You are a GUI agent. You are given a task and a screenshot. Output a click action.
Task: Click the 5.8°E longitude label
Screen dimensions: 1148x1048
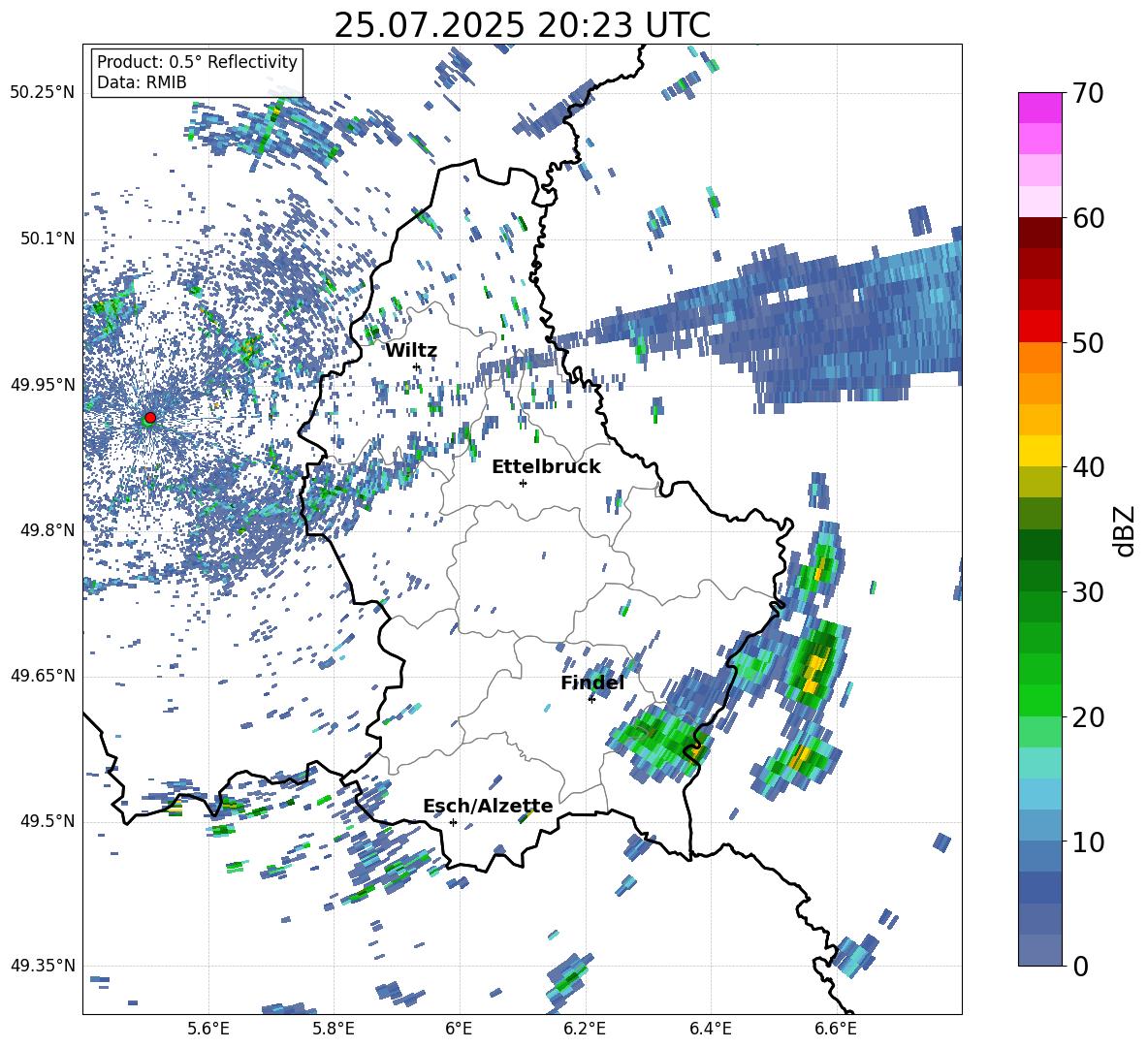pyautogui.click(x=334, y=1029)
